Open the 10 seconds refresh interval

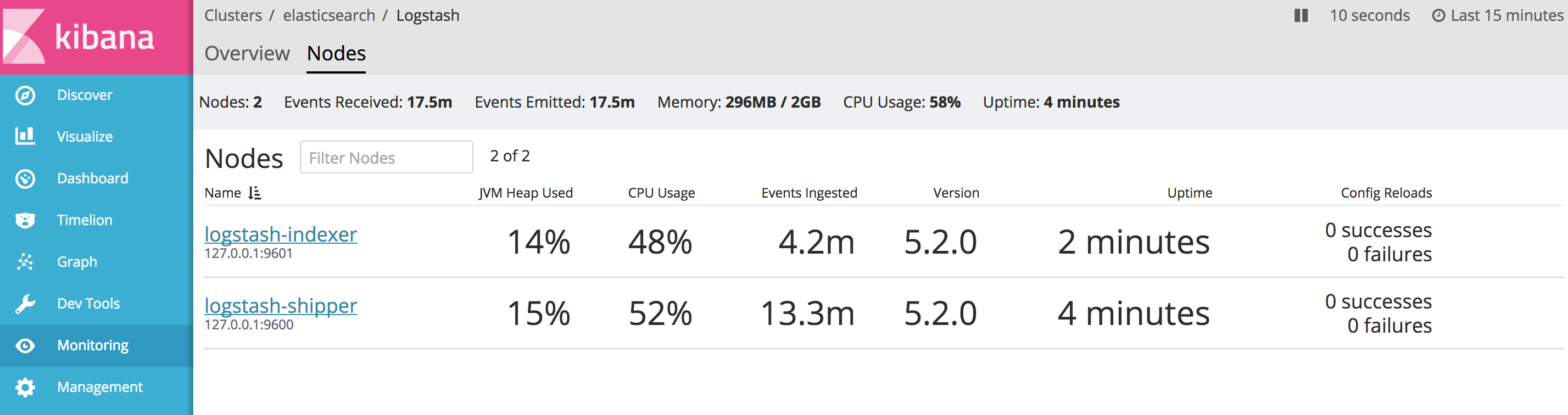pos(1369,16)
